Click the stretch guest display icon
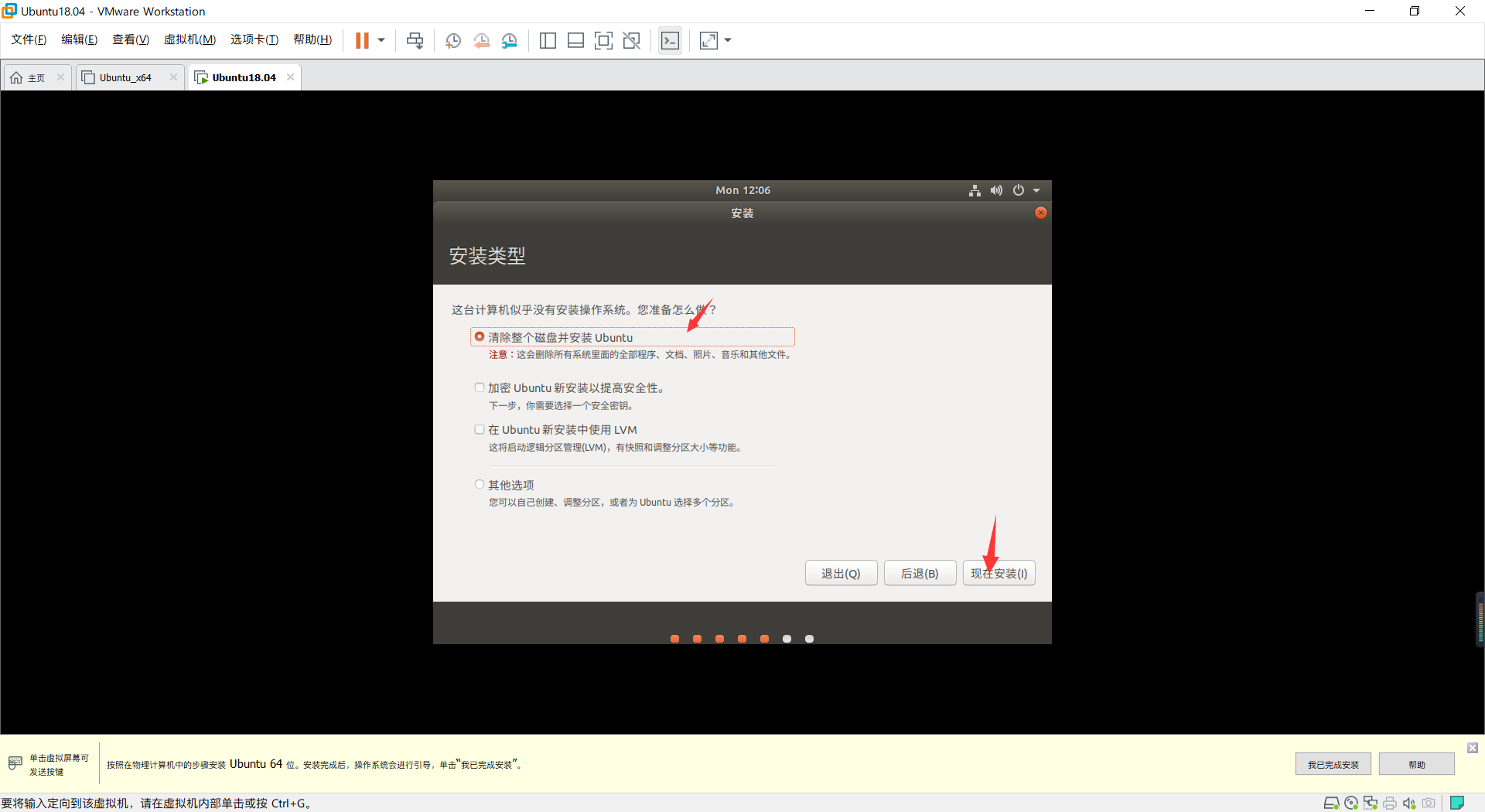The width and height of the screenshot is (1485, 812). 708,40
